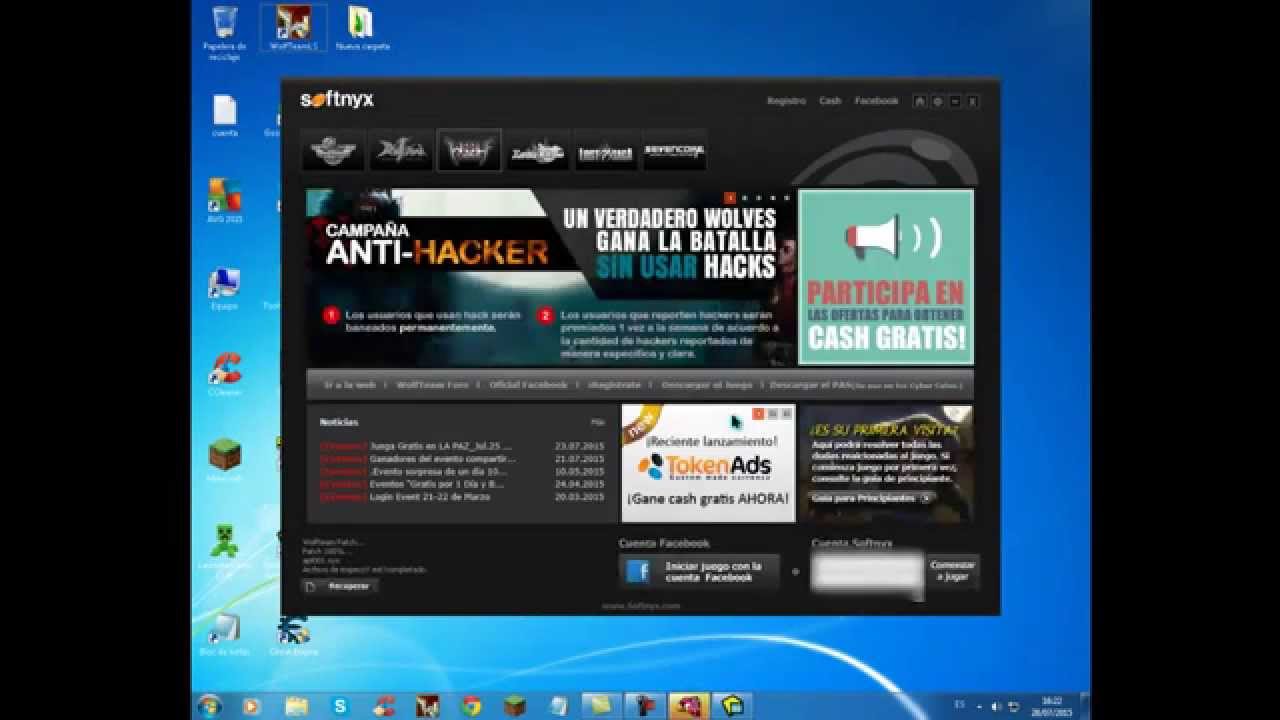Open the TokenAds advertisement
Image resolution: width=1280 pixels, height=720 pixels.
[708, 463]
